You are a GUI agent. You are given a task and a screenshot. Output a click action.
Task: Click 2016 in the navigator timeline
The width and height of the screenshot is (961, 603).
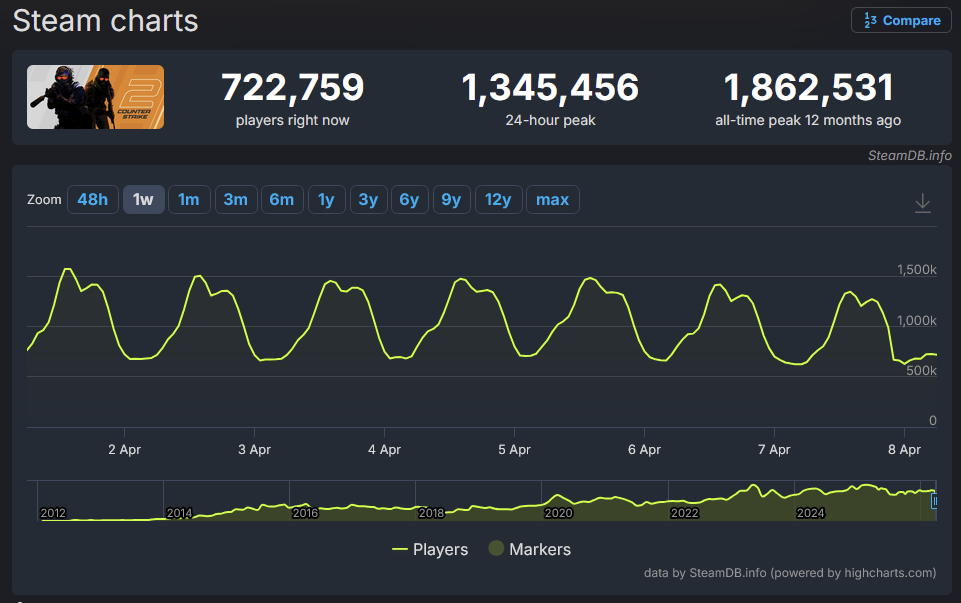click(x=305, y=513)
